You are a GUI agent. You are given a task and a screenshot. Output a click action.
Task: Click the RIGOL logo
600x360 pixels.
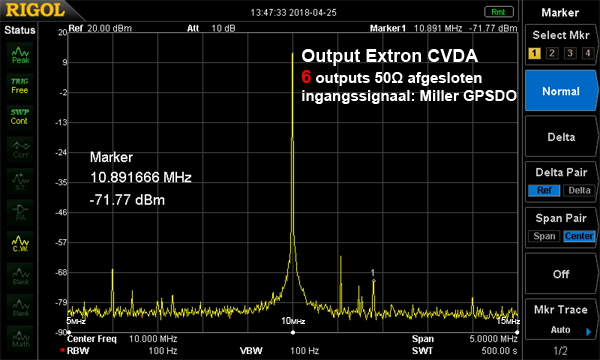point(35,10)
